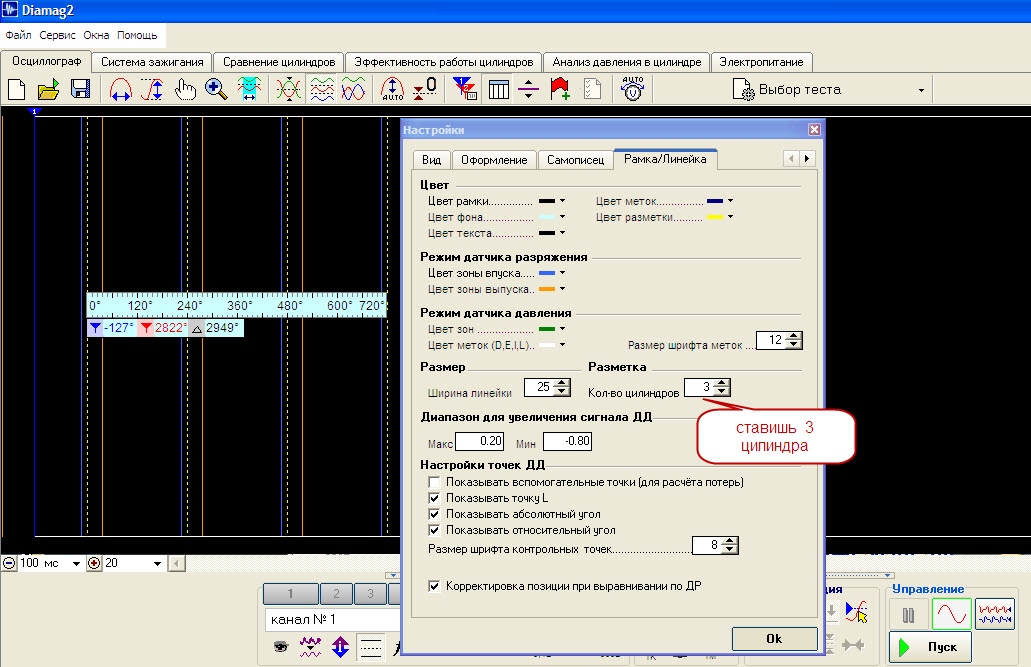Viewport: 1031px width, 667px height.
Task: Click the greyed checklist document icon
Action: (x=593, y=89)
